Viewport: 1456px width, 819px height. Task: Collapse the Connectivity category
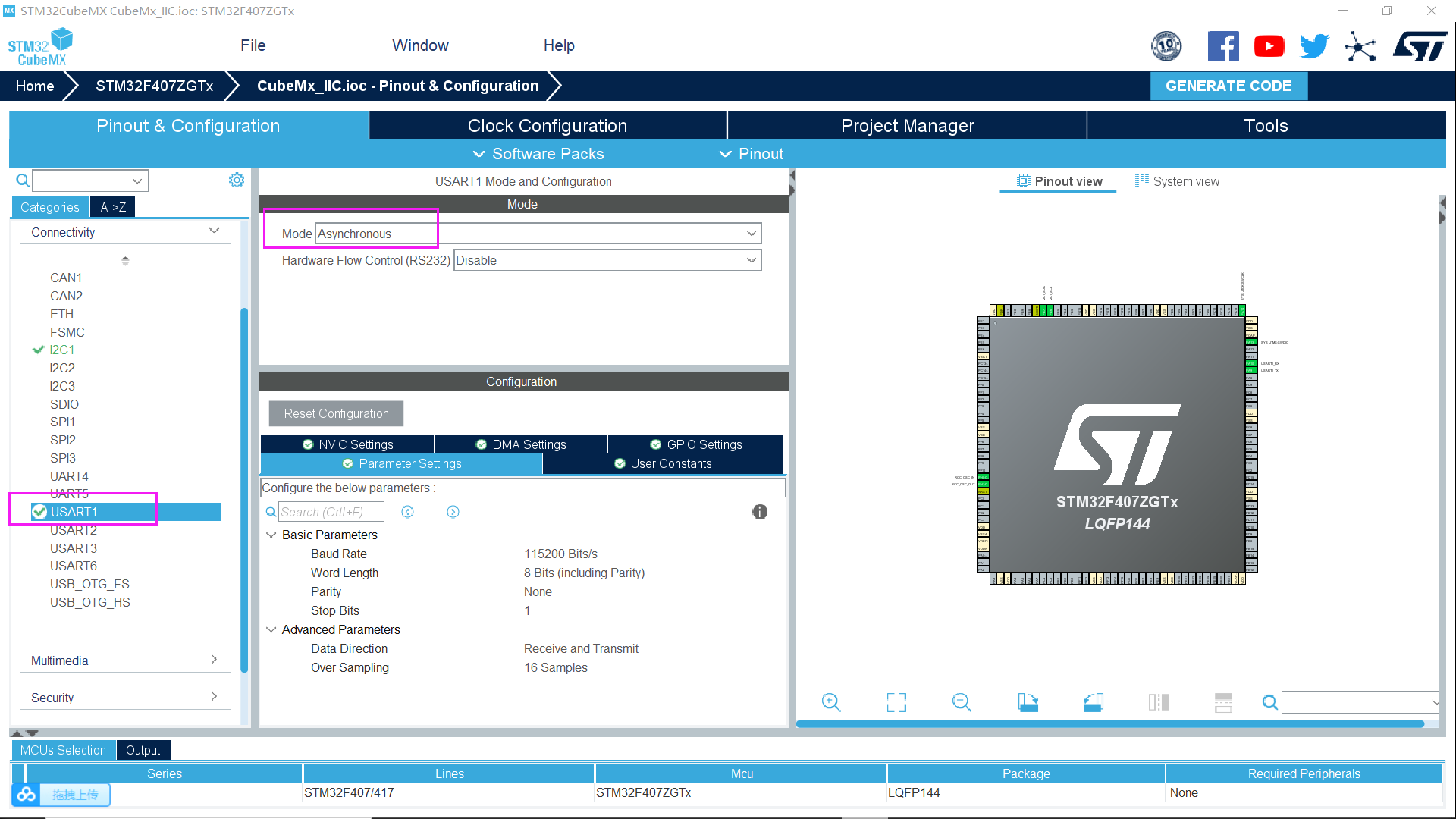[215, 231]
